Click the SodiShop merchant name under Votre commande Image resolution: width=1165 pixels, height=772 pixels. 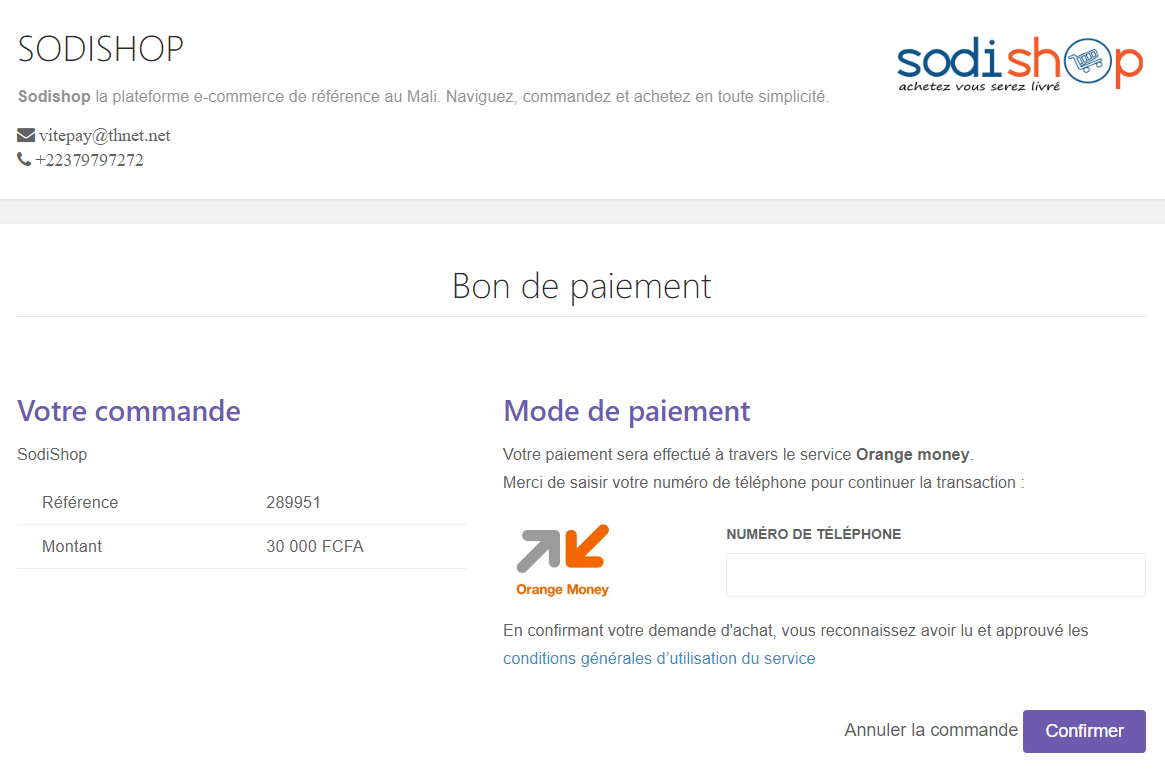pos(52,454)
